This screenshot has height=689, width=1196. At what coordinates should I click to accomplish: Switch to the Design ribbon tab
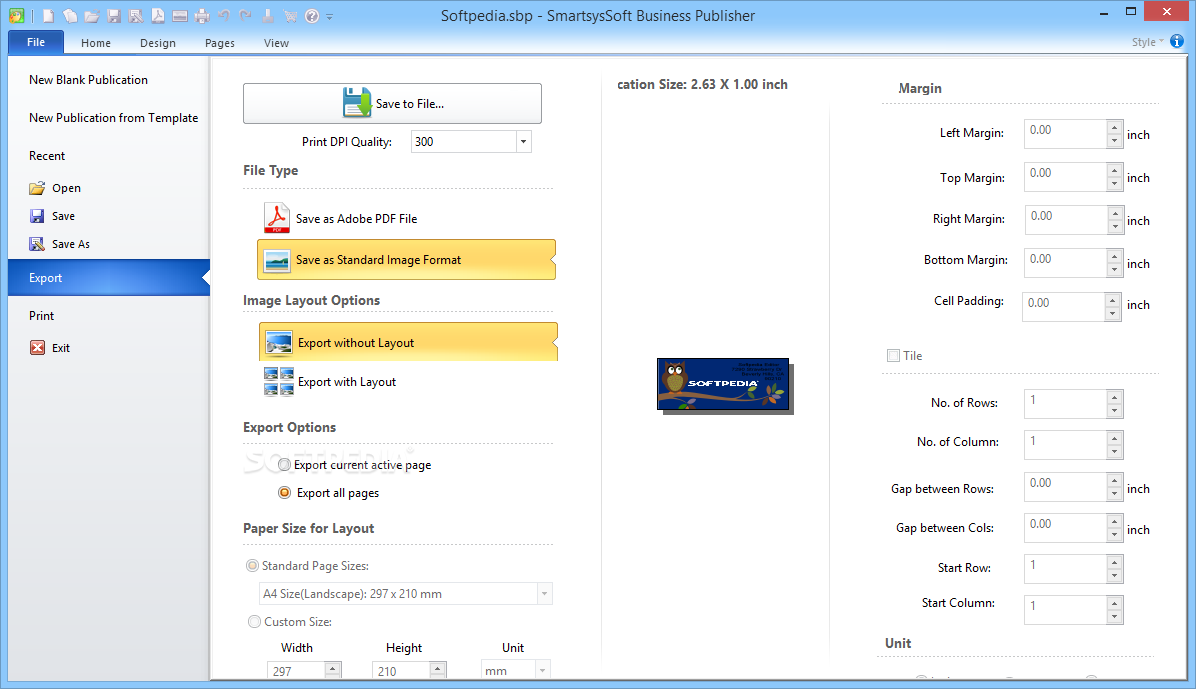[x=158, y=43]
